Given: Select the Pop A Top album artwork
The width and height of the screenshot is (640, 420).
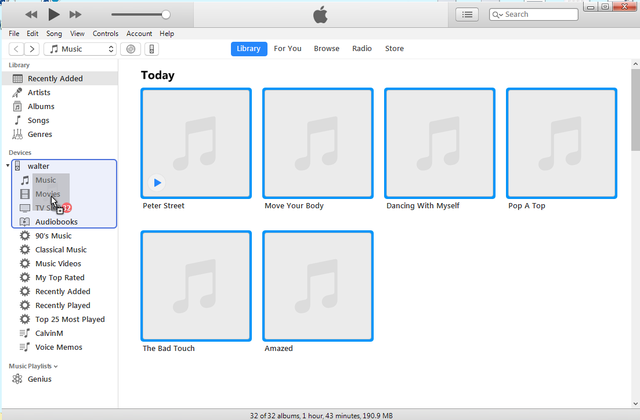Looking at the screenshot, I should coord(562,143).
